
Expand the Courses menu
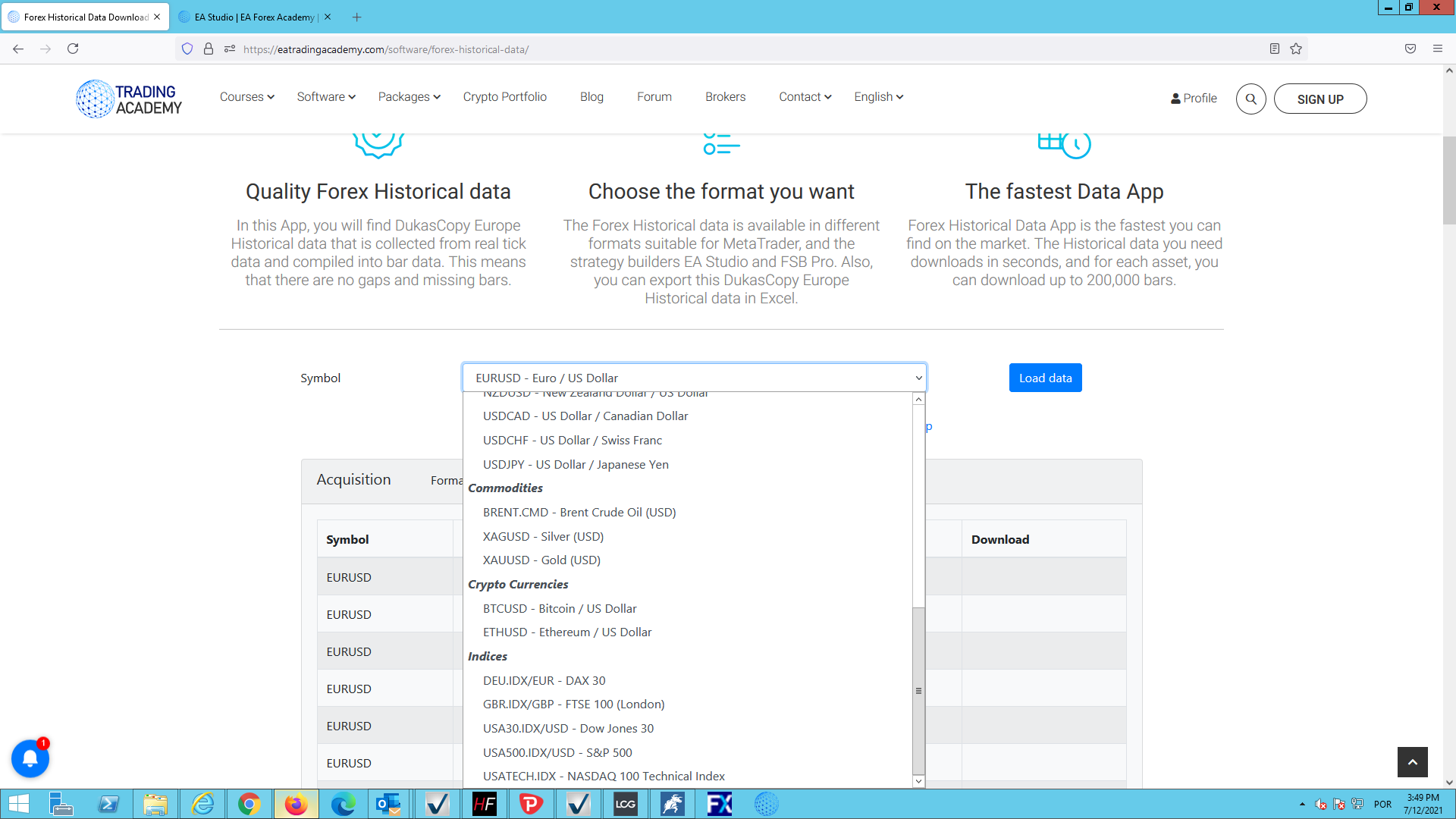point(247,97)
